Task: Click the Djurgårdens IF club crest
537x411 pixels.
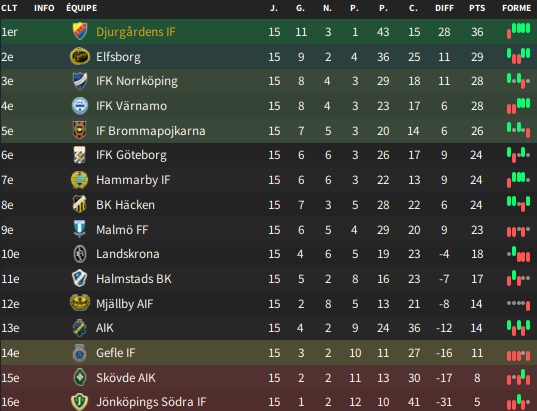Action: point(80,32)
